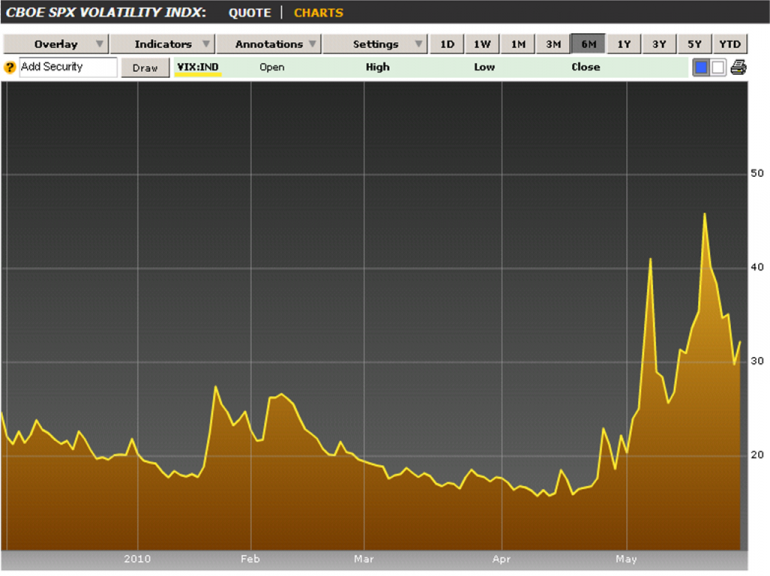Viewport: 770px width, 576px height.
Task: Show year-to-date with YTD button
Action: [x=730, y=44]
